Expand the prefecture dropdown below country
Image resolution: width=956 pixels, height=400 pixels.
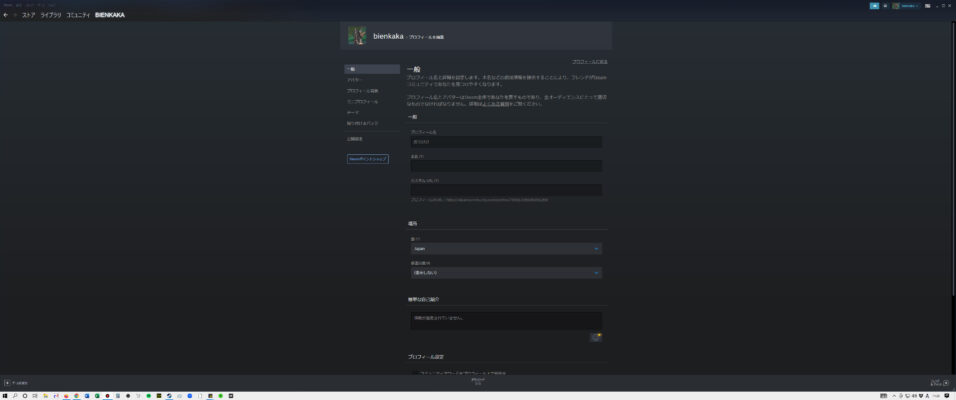[x=505, y=272]
